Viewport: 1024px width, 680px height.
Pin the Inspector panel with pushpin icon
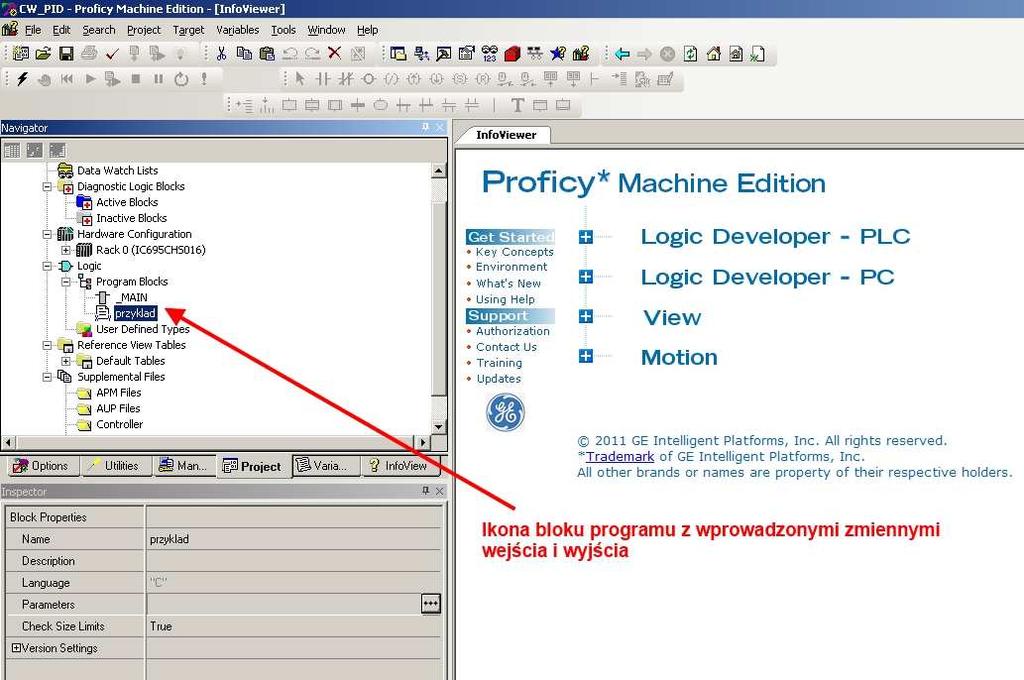pyautogui.click(x=425, y=491)
